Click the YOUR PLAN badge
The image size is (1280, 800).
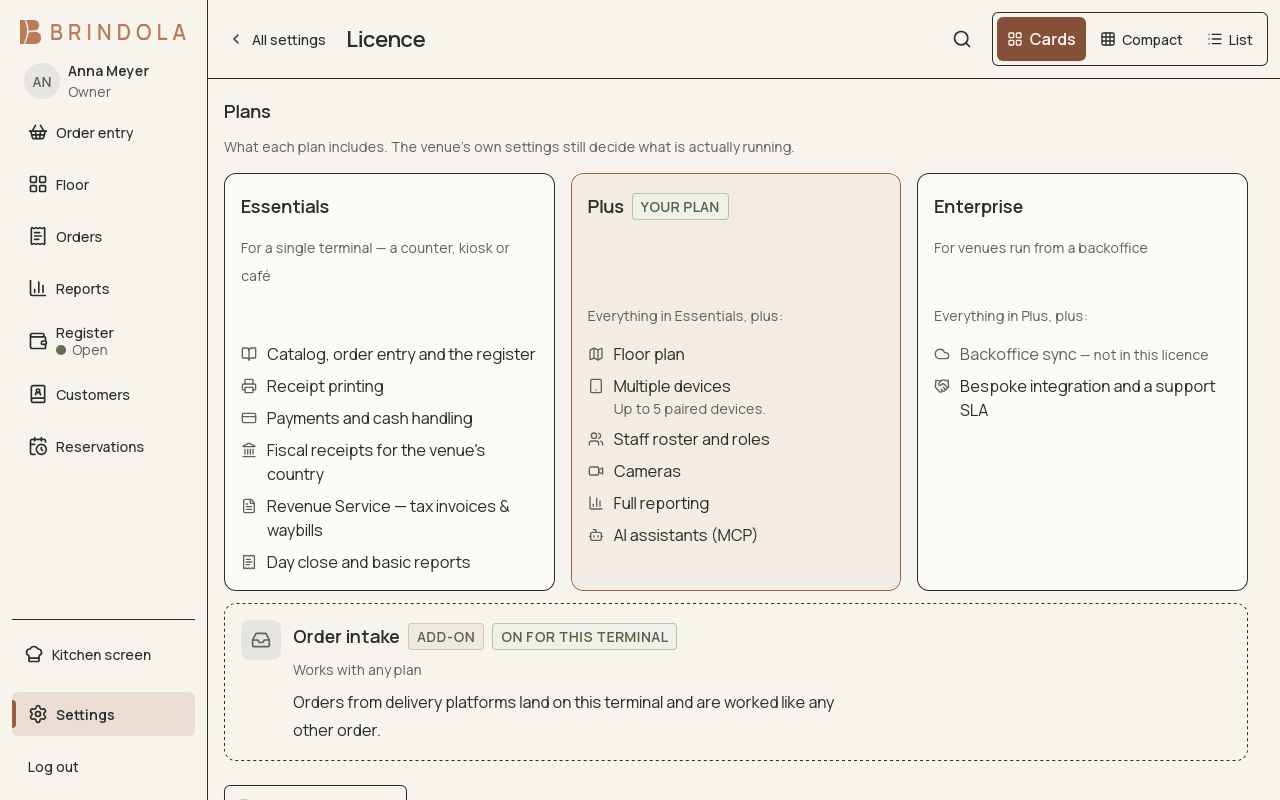680,207
